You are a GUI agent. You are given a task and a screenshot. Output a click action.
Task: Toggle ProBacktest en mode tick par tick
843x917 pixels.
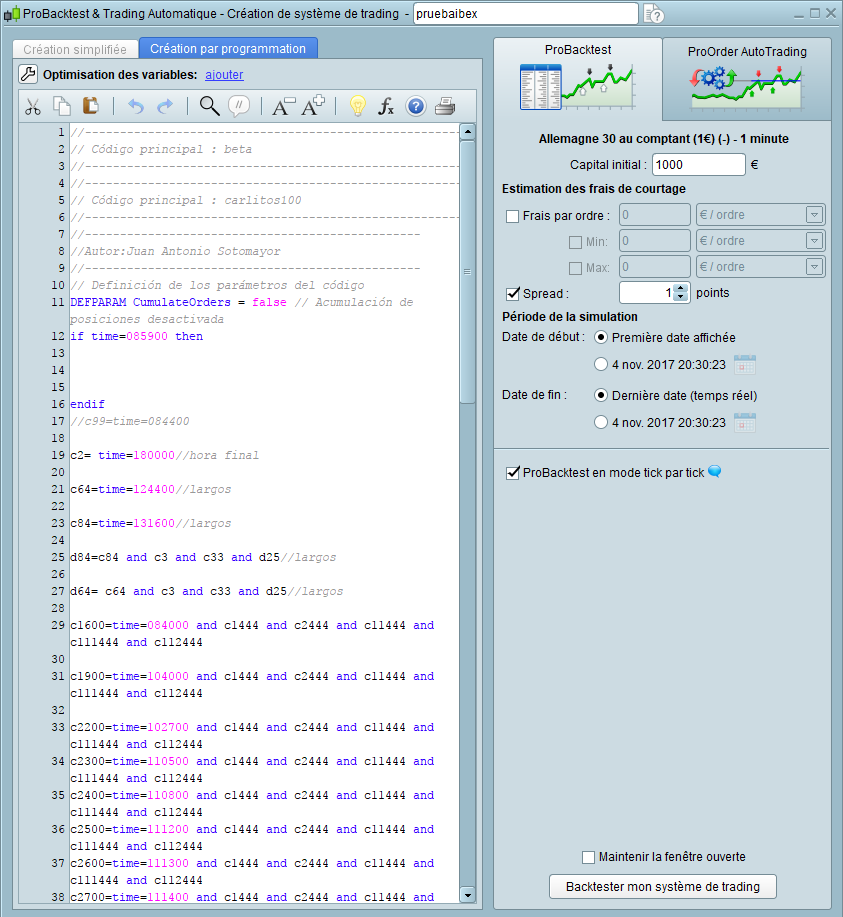pos(513,472)
